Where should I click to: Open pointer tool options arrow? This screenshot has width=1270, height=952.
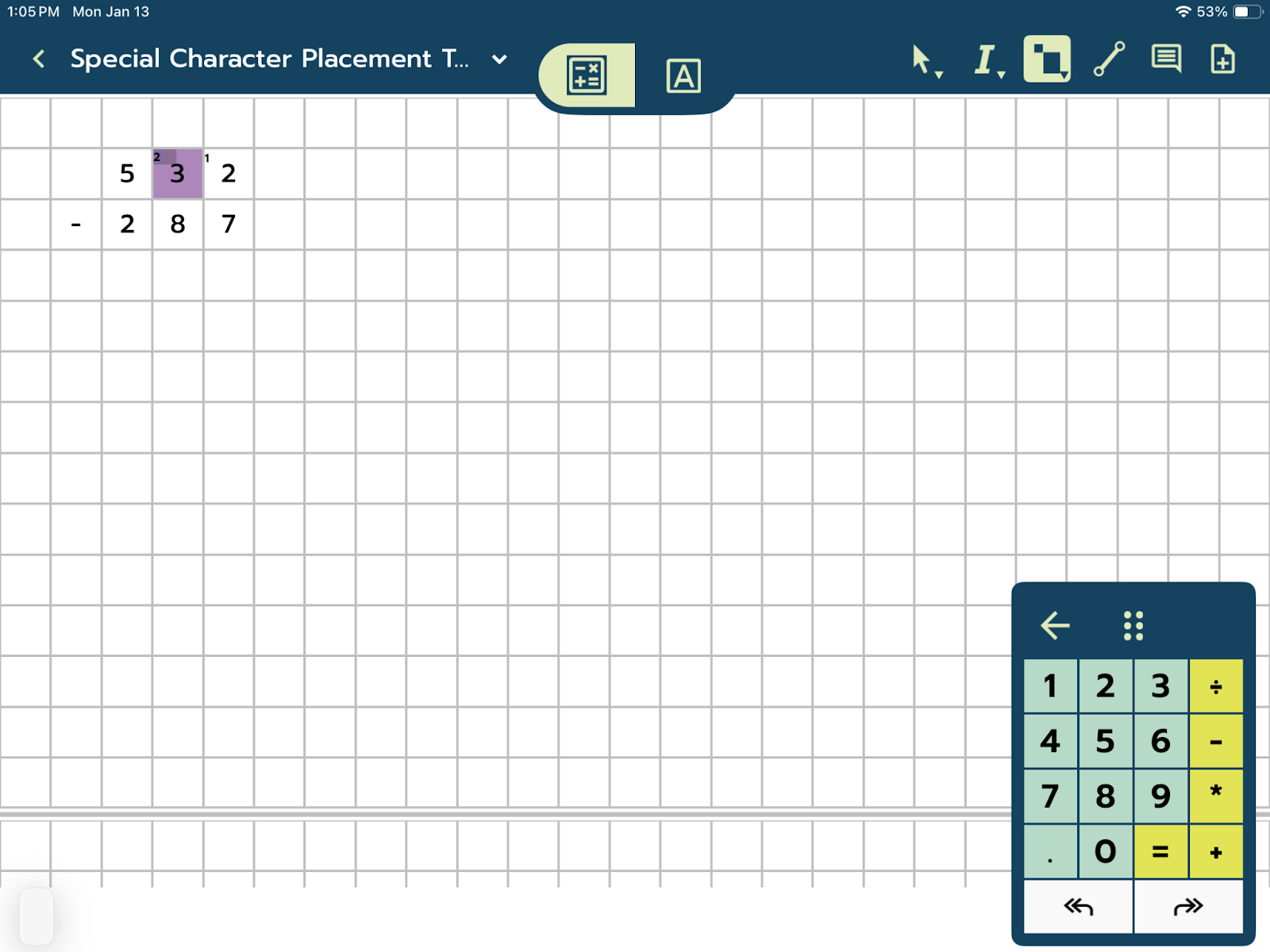tap(939, 75)
